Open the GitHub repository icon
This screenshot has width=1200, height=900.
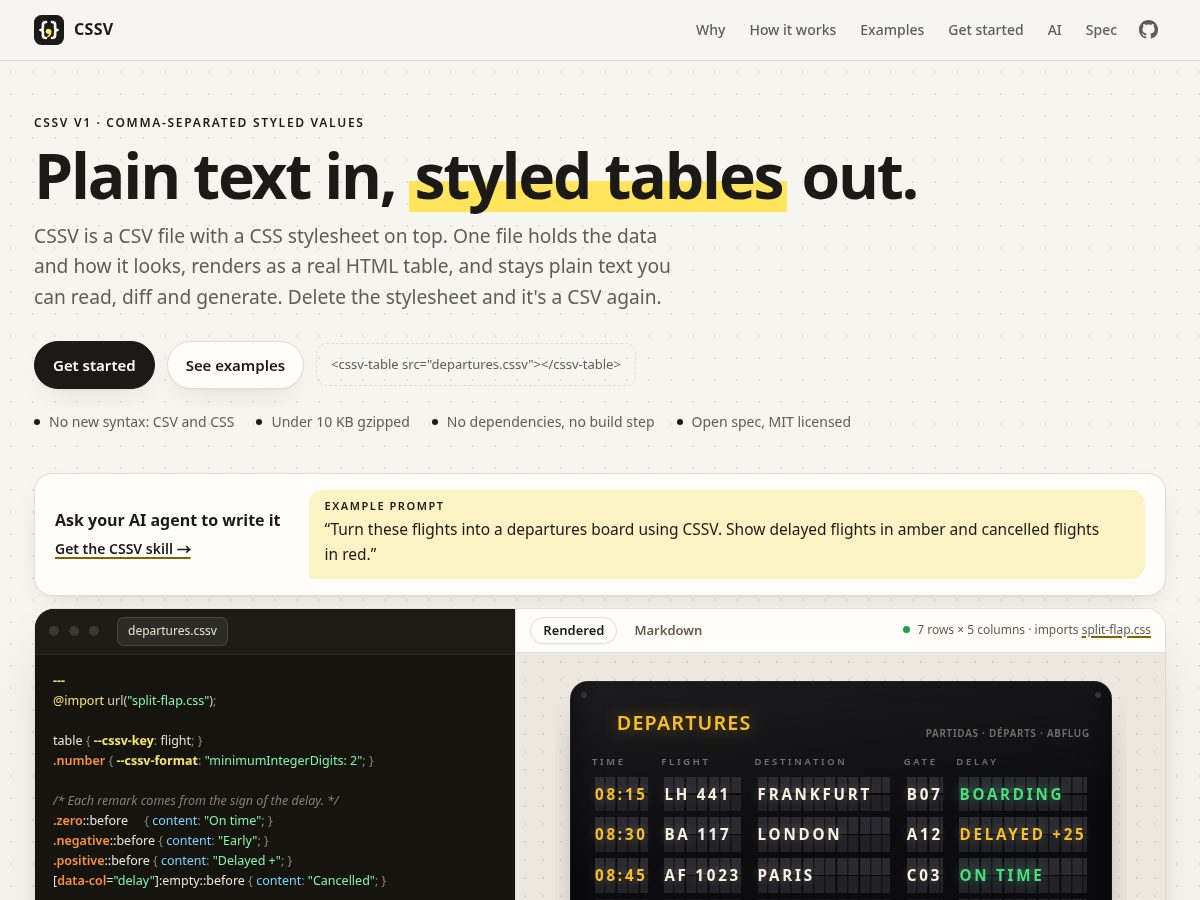pos(1149,30)
